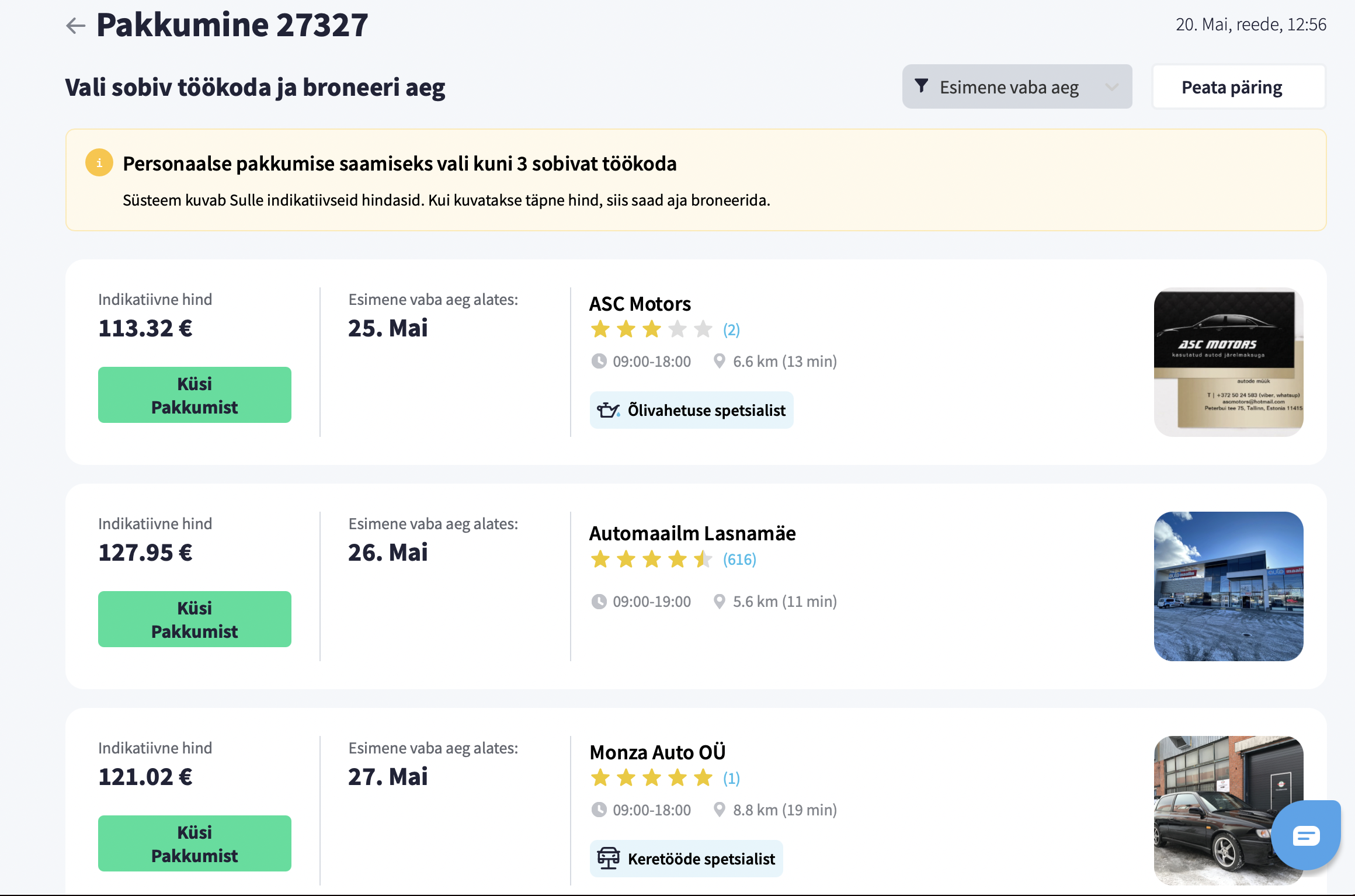Click the 25. Mai first available date

coord(388,328)
